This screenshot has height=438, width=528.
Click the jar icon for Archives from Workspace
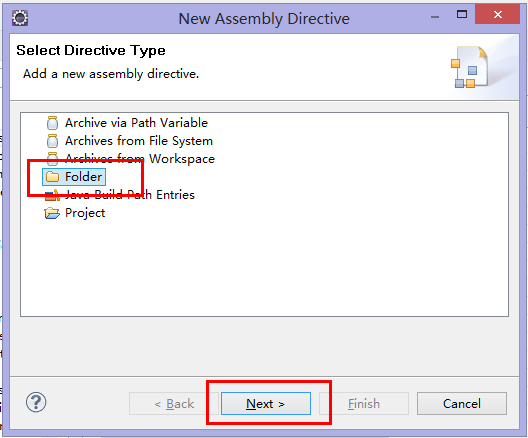[x=52, y=159]
